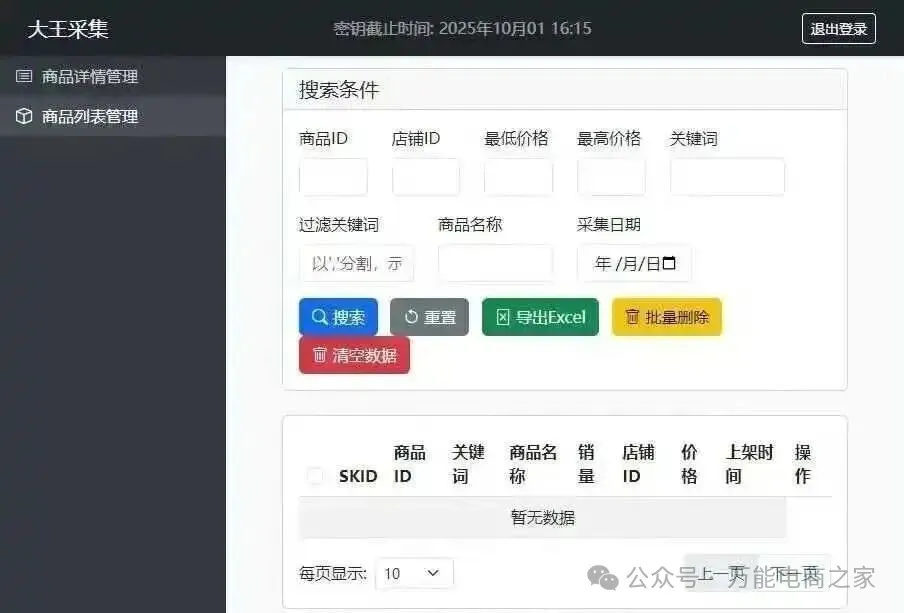This screenshot has height=613, width=904.
Task: Go to previous page with 上一页
Action: point(722,573)
